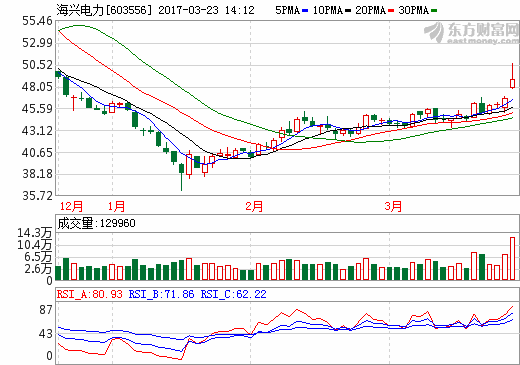Click the RSI_A:80.93 indicator label
The width and height of the screenshot is (520, 365).
(x=90, y=294)
